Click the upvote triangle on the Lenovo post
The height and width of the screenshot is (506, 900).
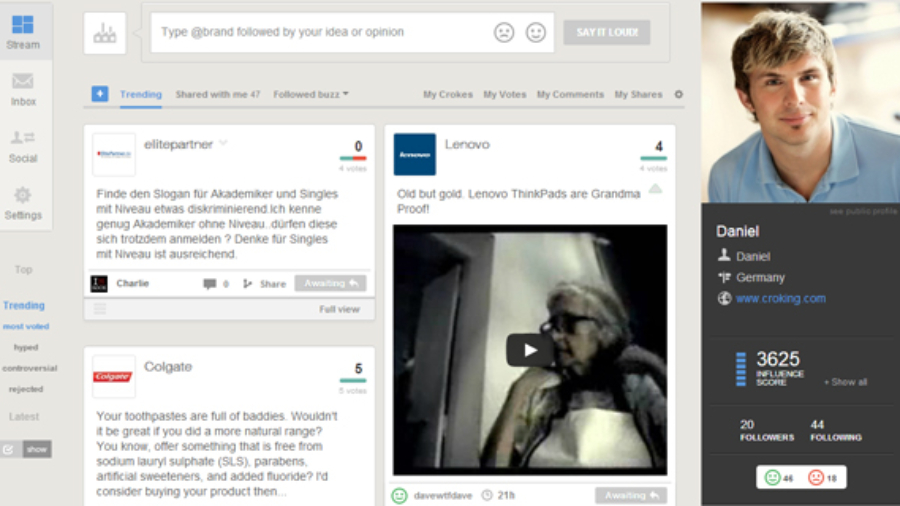[655, 189]
